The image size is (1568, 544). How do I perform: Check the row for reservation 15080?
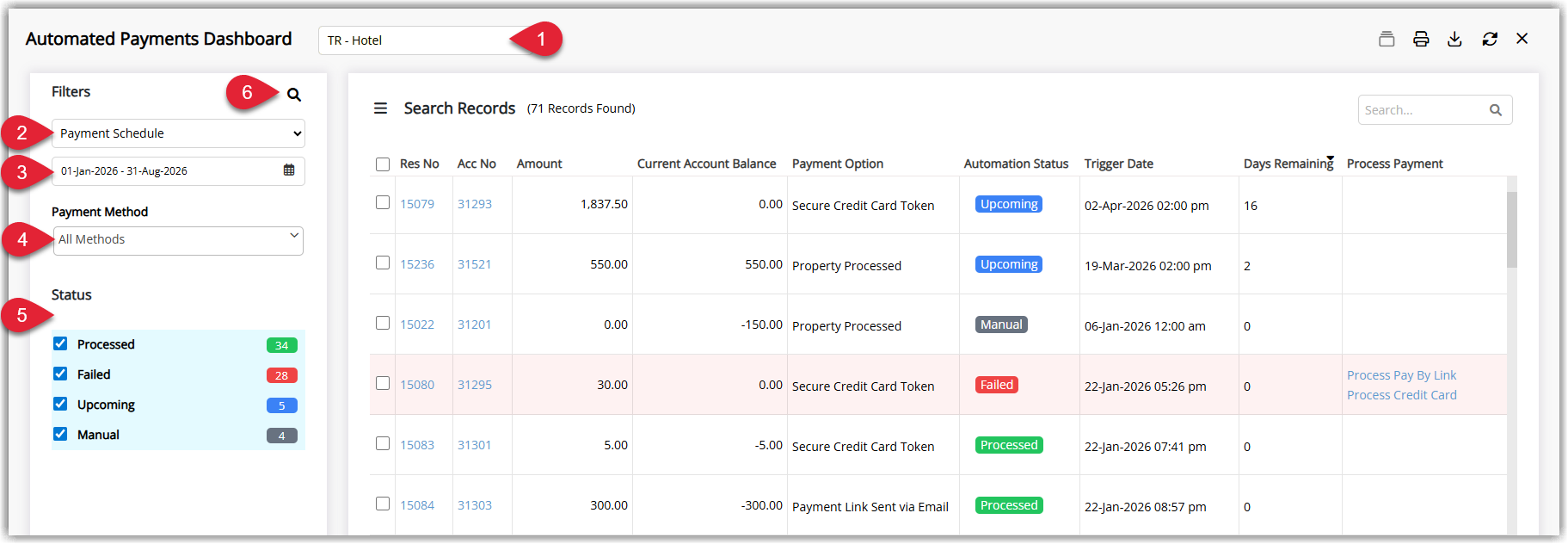coord(383,383)
